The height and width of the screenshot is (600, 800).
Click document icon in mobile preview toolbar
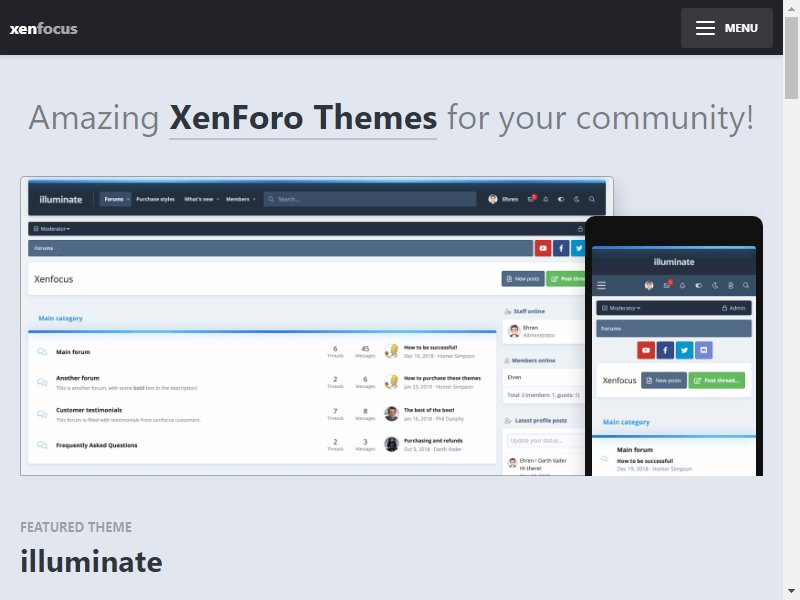(x=731, y=286)
